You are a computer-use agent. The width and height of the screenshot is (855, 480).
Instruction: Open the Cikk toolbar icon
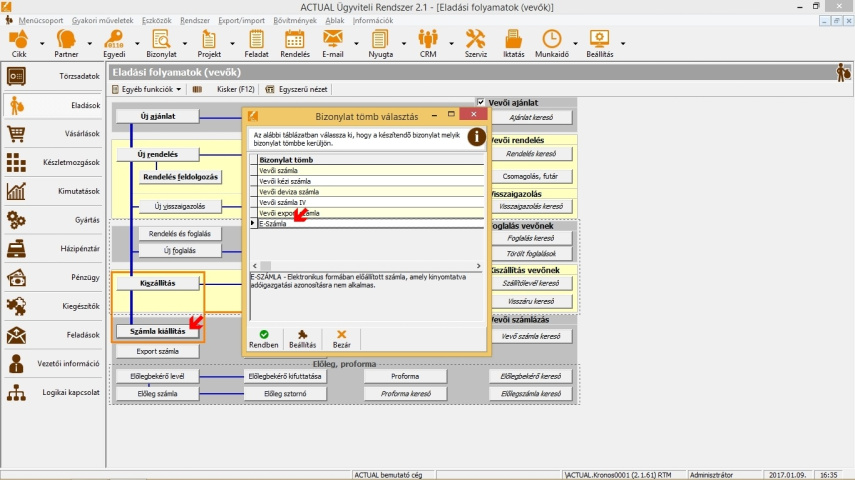point(18,39)
